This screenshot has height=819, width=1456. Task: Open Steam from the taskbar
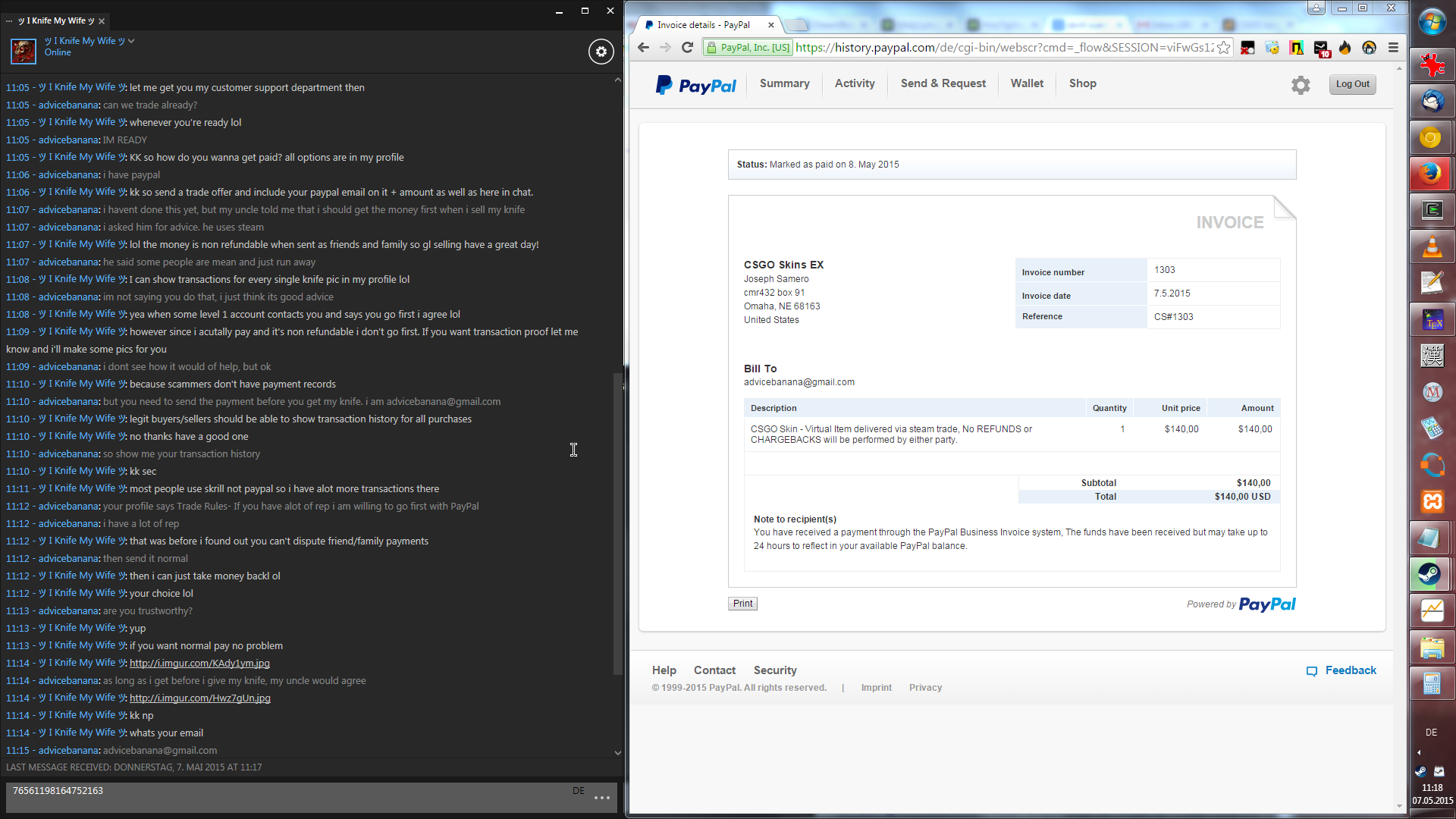tap(1431, 574)
